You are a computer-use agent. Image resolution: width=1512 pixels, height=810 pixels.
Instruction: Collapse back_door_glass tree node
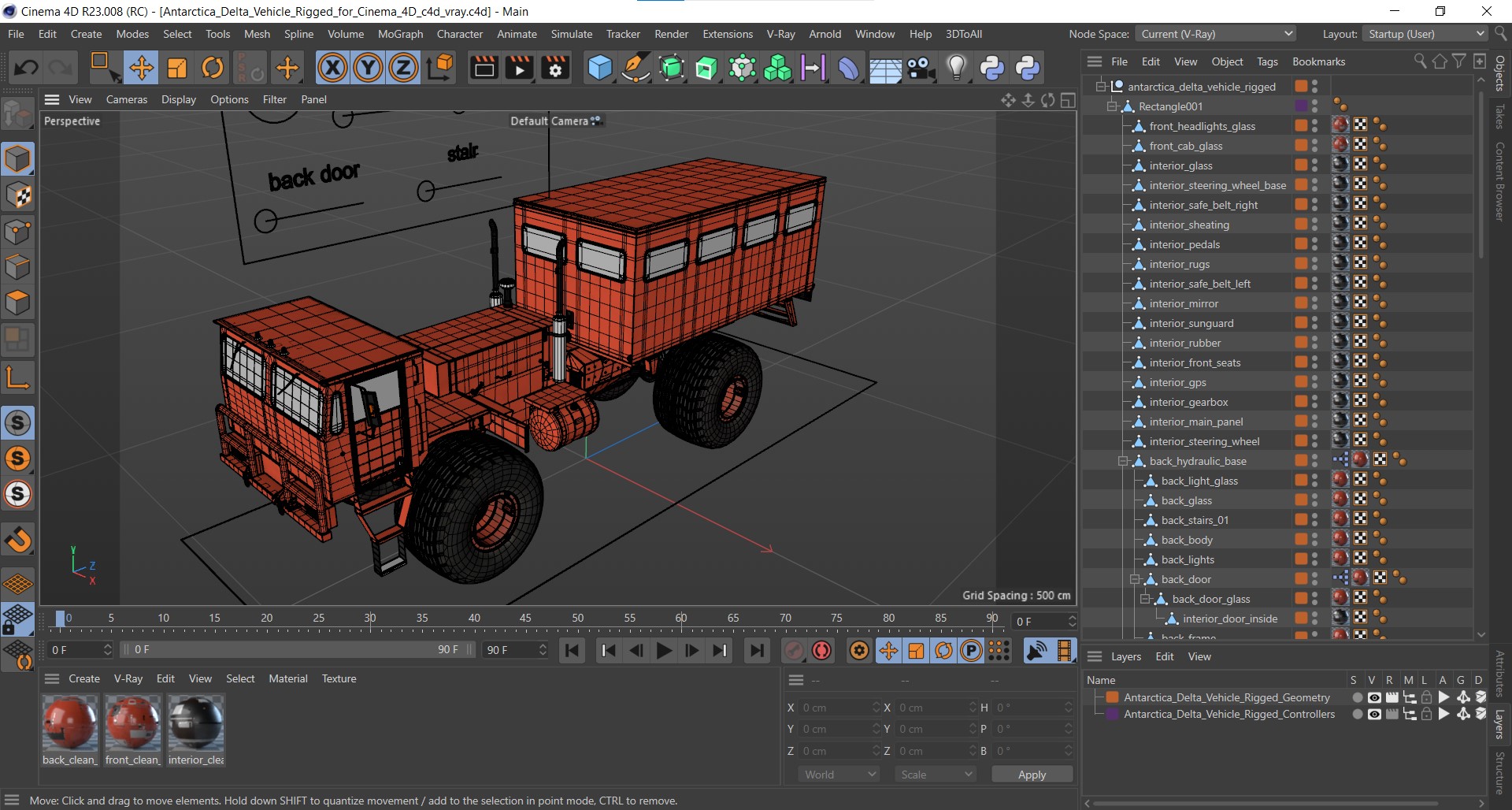[x=1147, y=599]
